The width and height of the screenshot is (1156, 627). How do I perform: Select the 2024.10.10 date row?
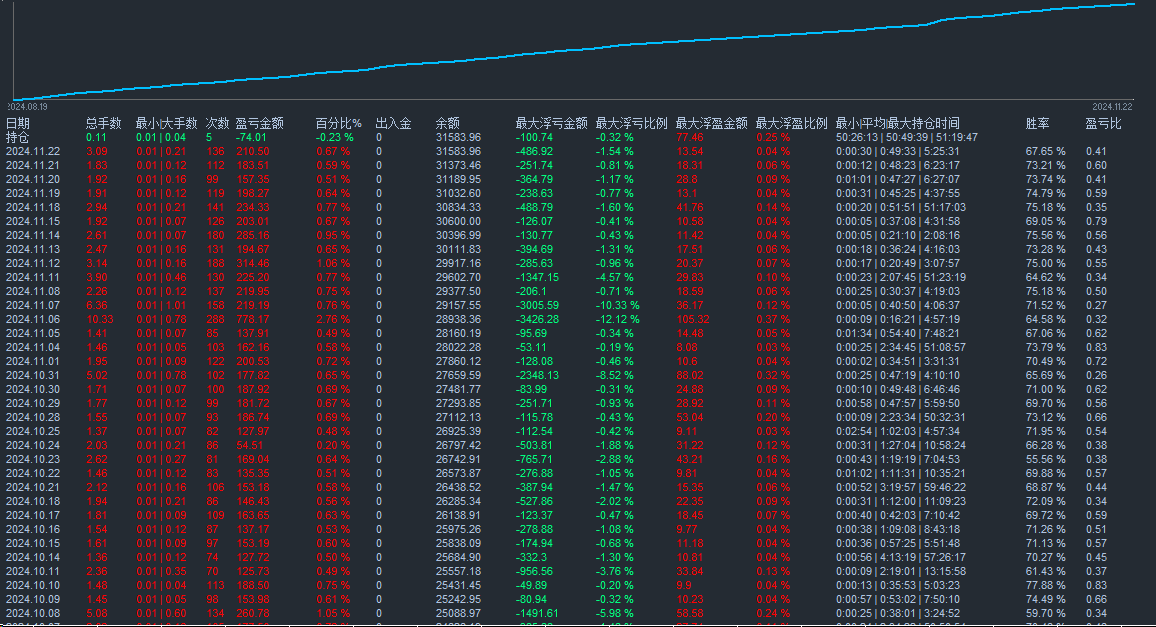coord(33,586)
